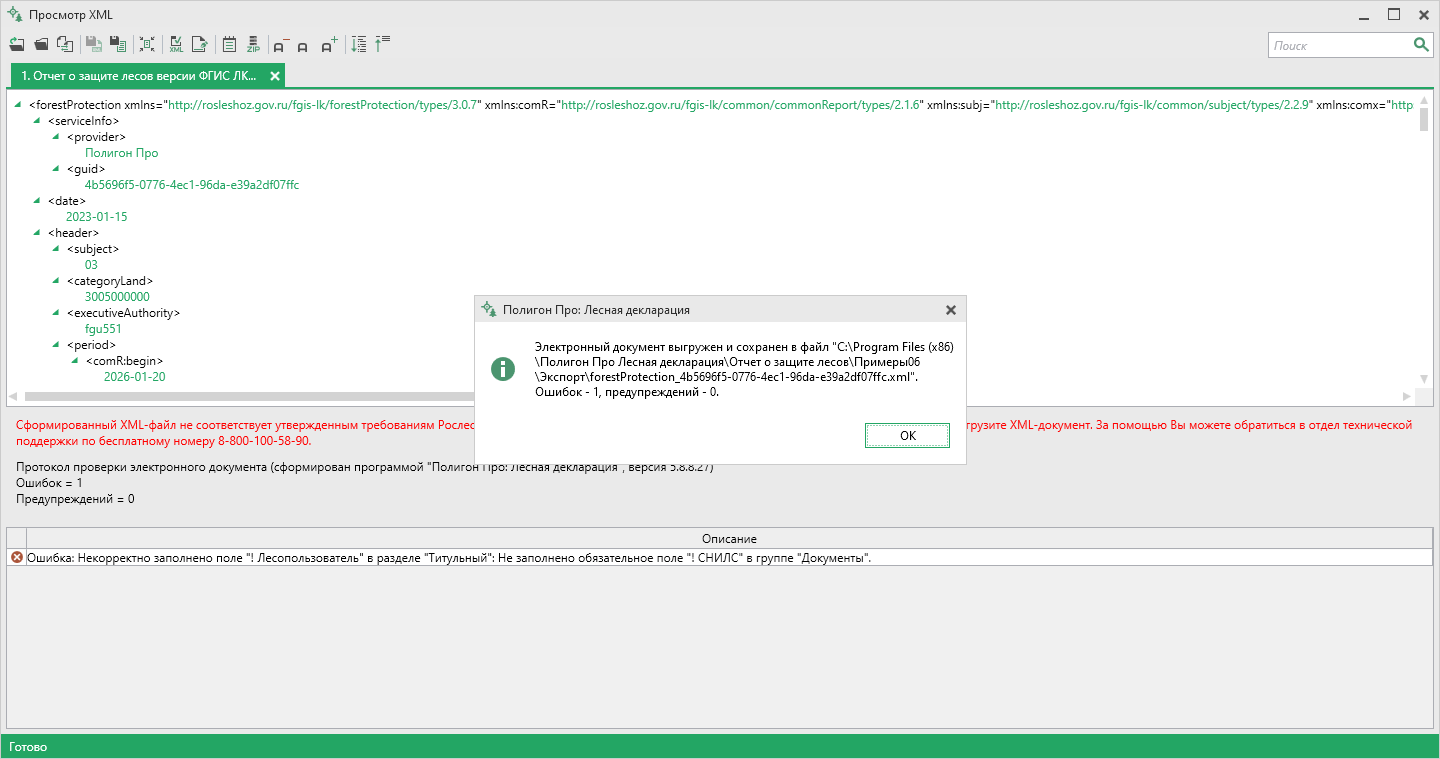Click the two-documents swap toolbar icon

pyautogui.click(x=65, y=44)
